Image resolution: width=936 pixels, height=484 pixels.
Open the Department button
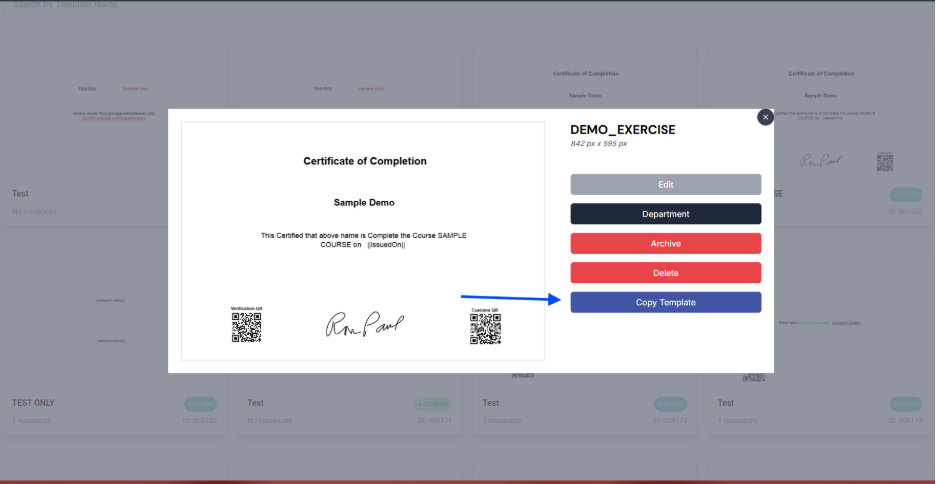(x=666, y=214)
